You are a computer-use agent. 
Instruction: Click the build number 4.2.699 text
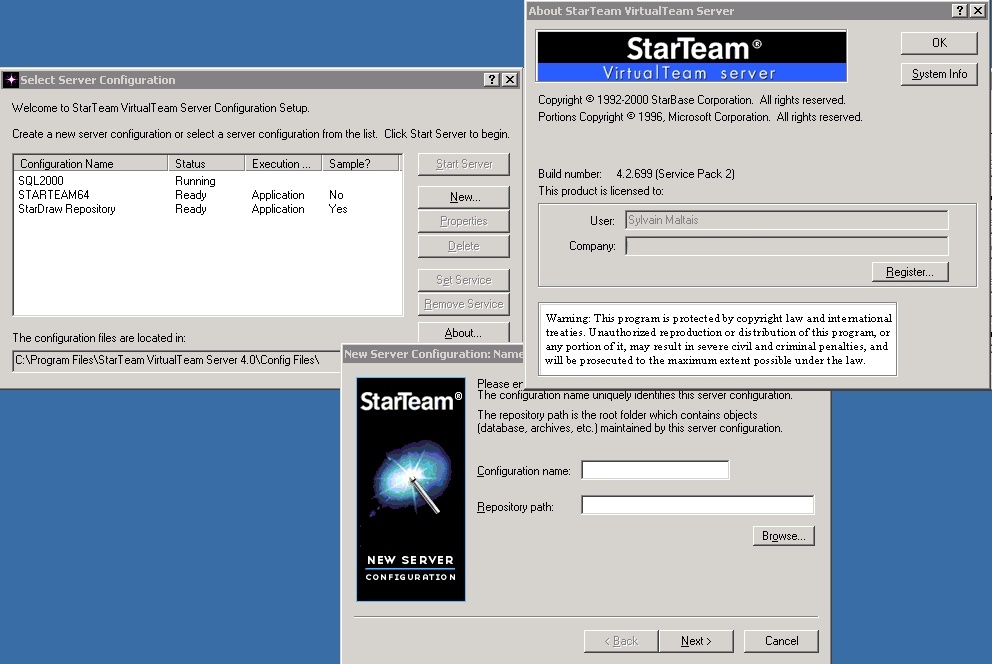click(675, 174)
